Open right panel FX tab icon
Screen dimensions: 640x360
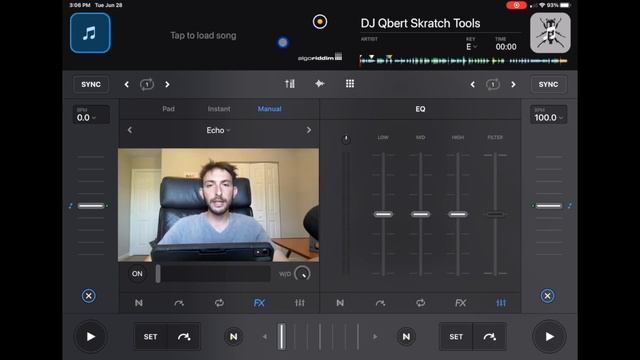[460, 303]
